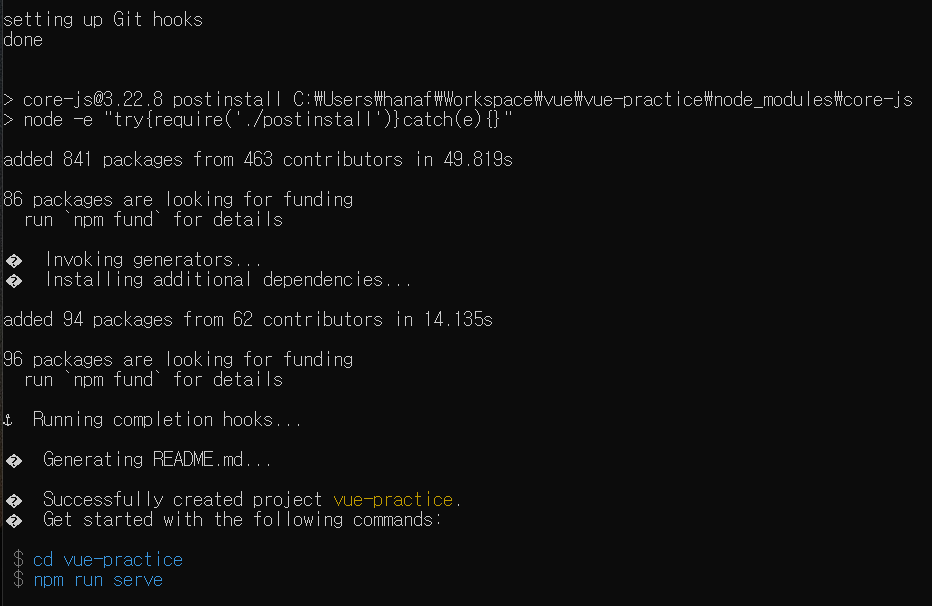The height and width of the screenshot is (606, 932).
Task: Click the added 94 packages line
Action: coord(248,319)
